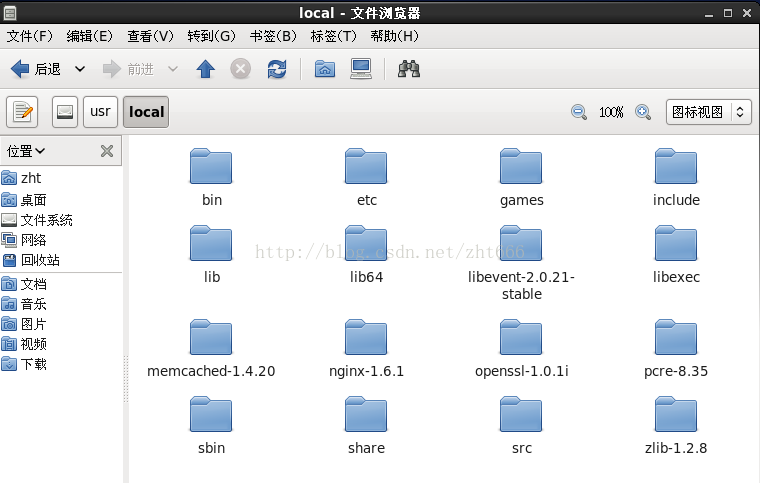Select the libevent-2.0.21-stable folder icon
The image size is (760, 483).
point(521,243)
